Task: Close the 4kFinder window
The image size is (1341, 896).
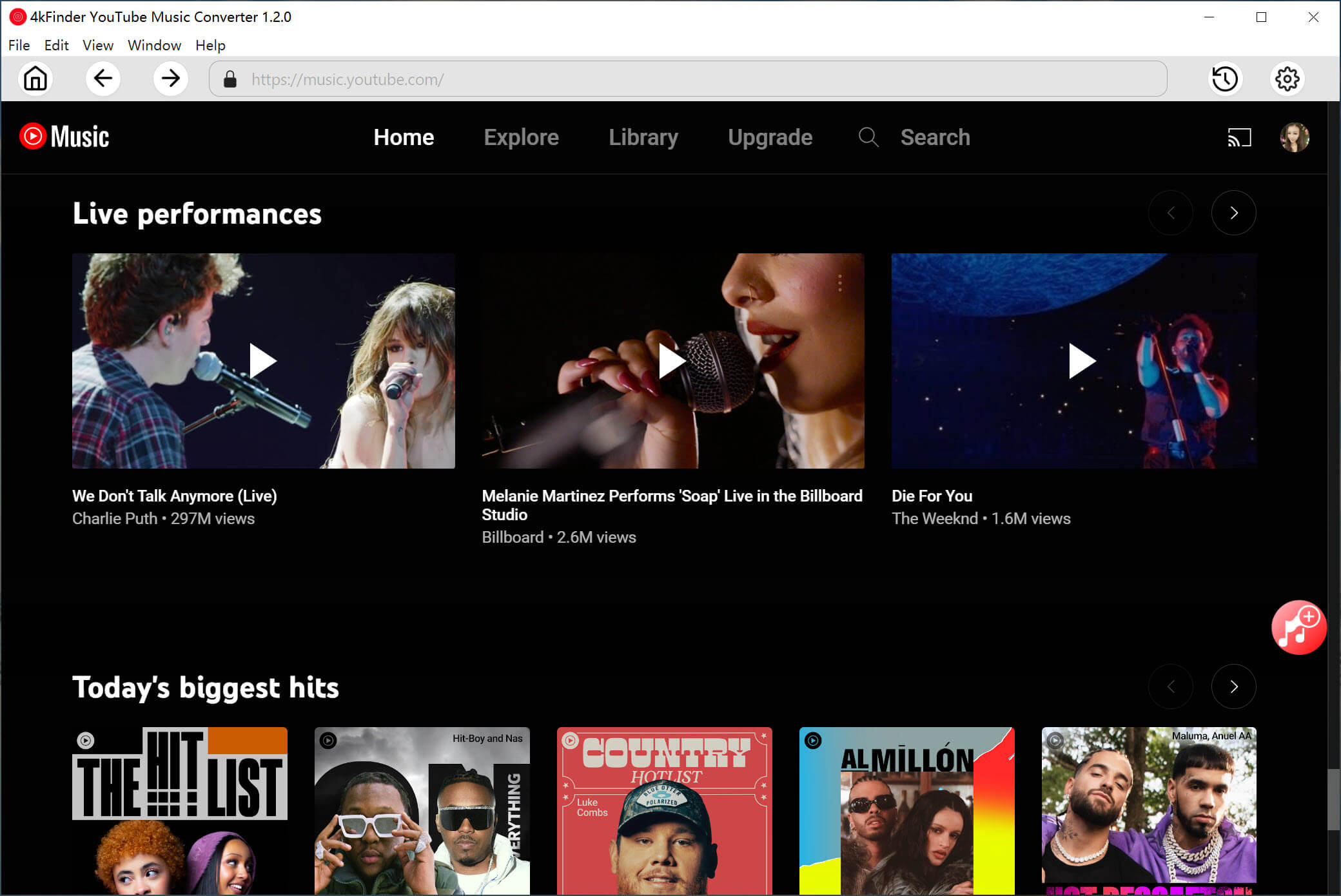Action: coord(1313,17)
